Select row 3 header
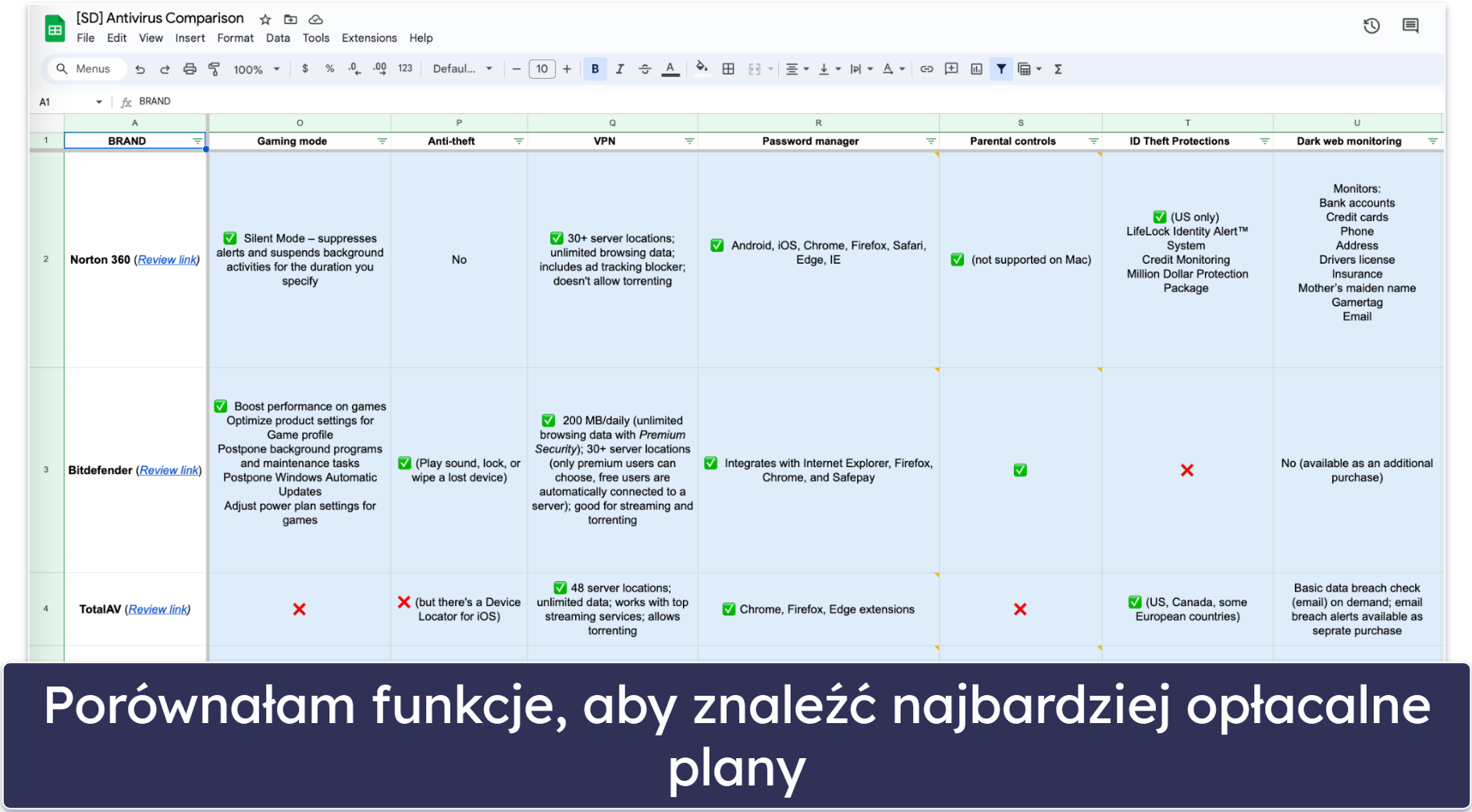The image size is (1472, 812). [46, 470]
